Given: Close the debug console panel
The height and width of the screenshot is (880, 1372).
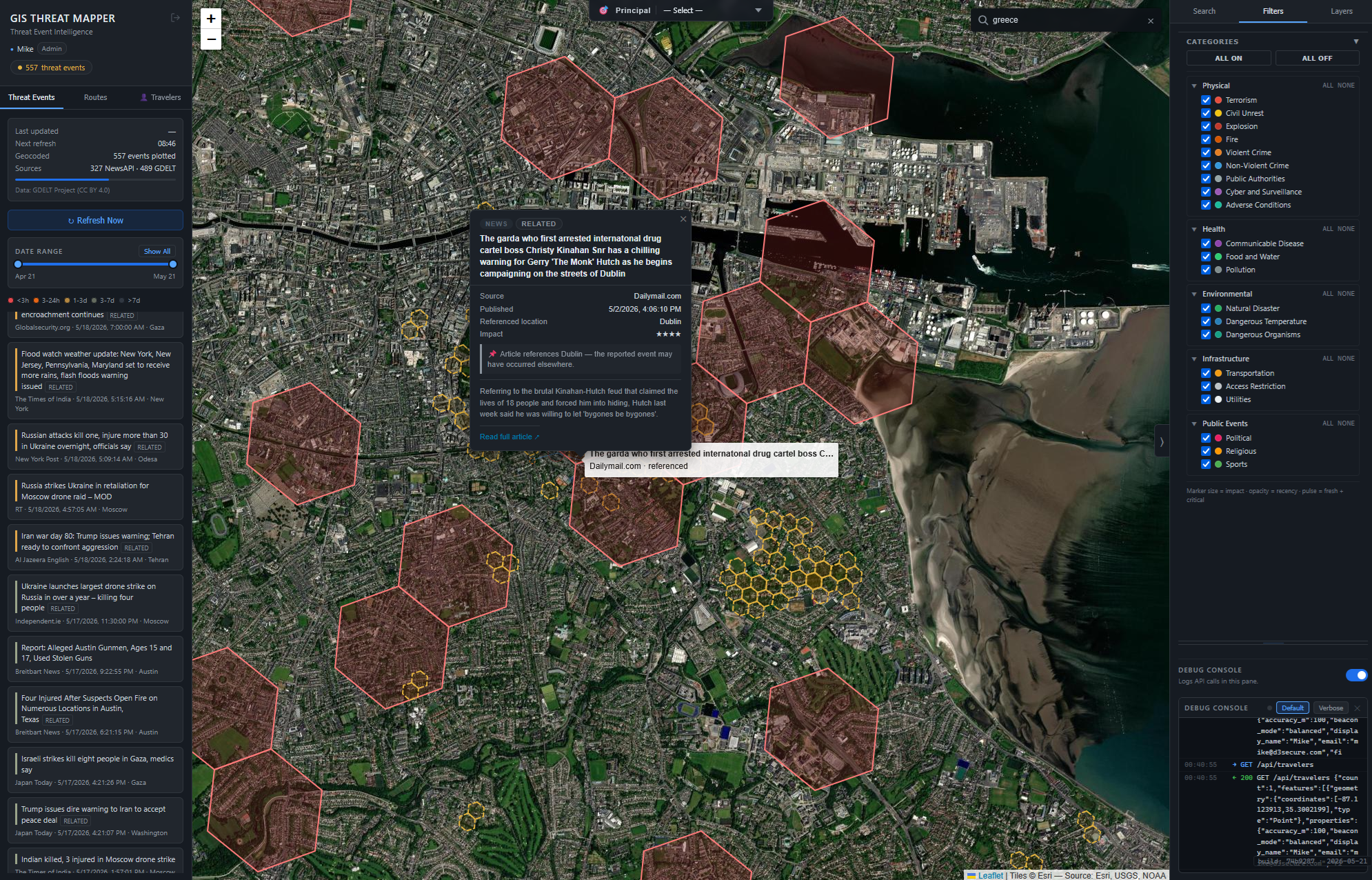Looking at the screenshot, I should [1357, 708].
